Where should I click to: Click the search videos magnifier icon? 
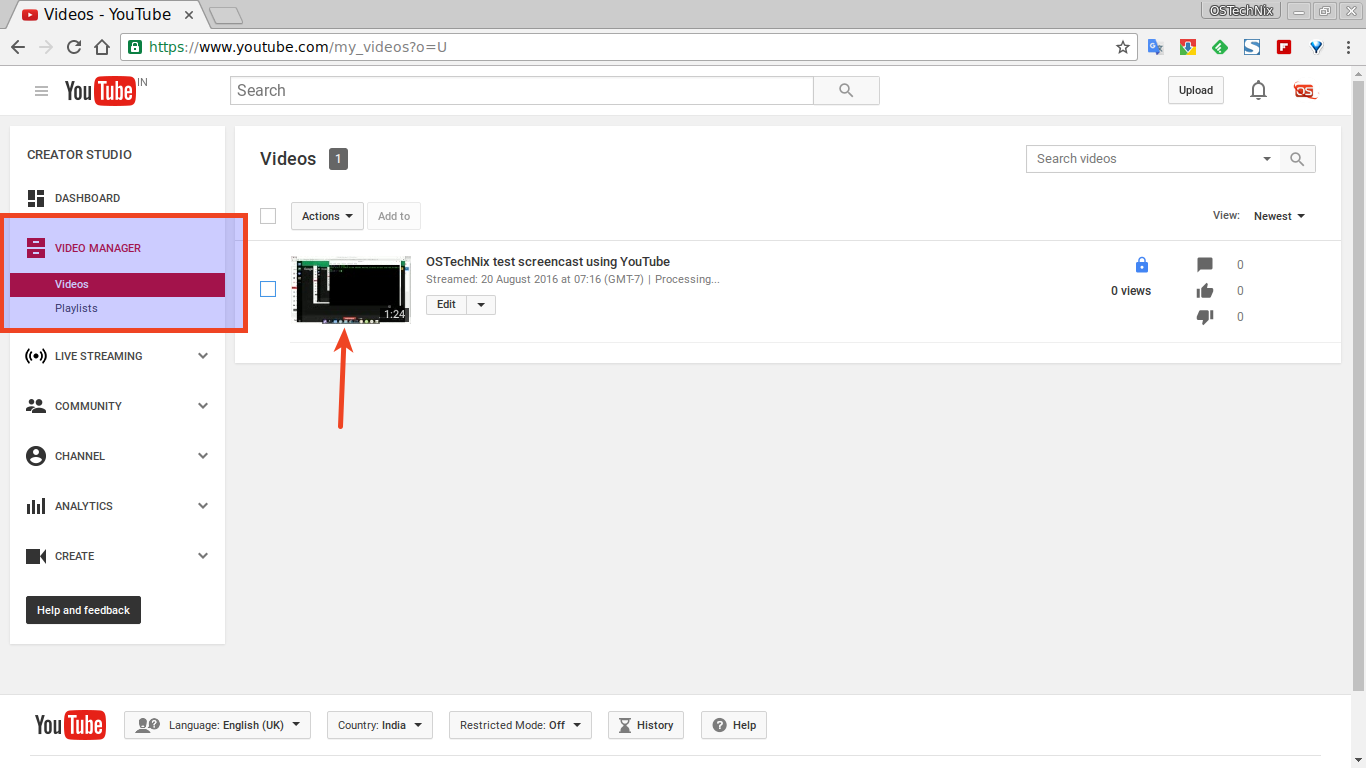coord(1297,159)
